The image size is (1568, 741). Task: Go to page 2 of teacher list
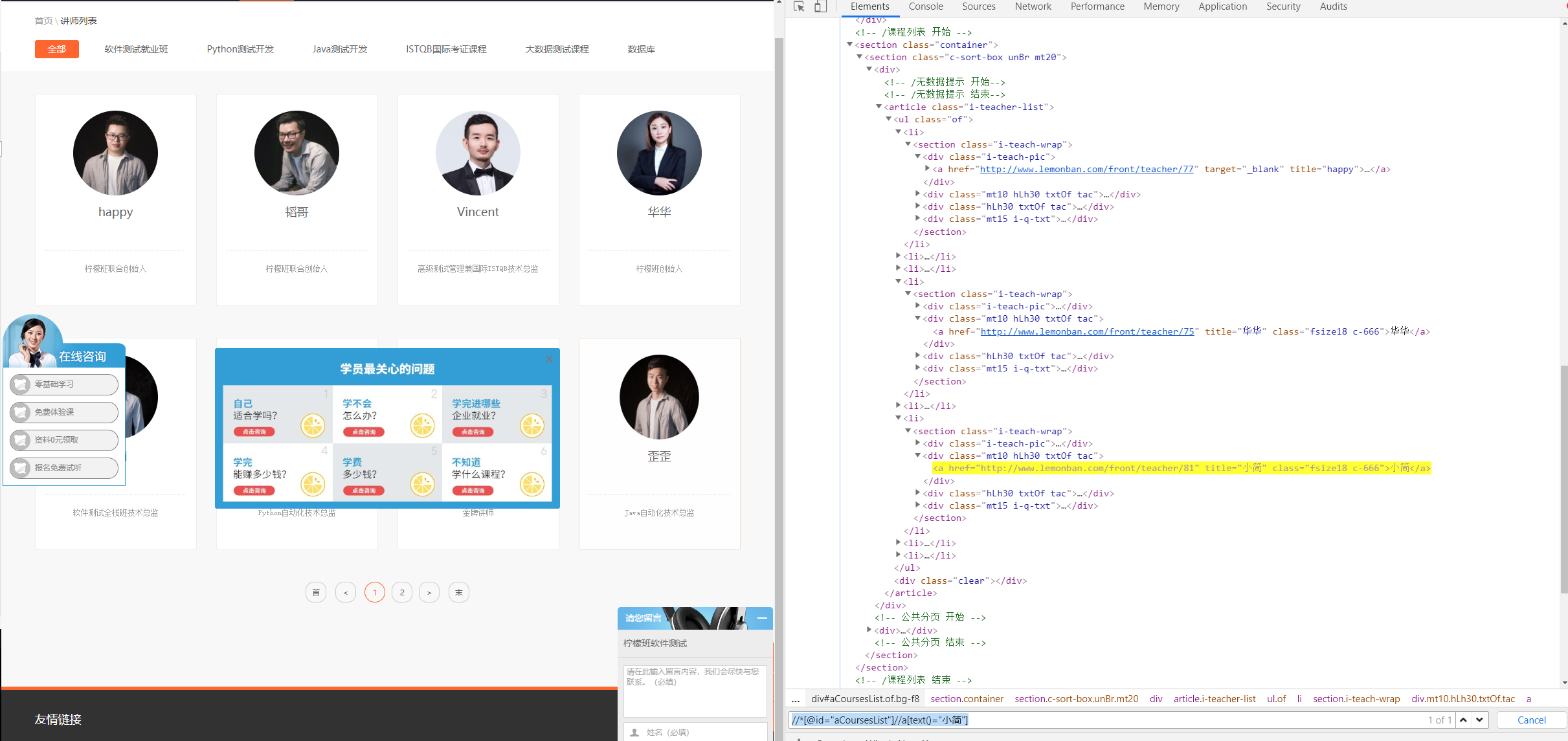[x=402, y=592]
